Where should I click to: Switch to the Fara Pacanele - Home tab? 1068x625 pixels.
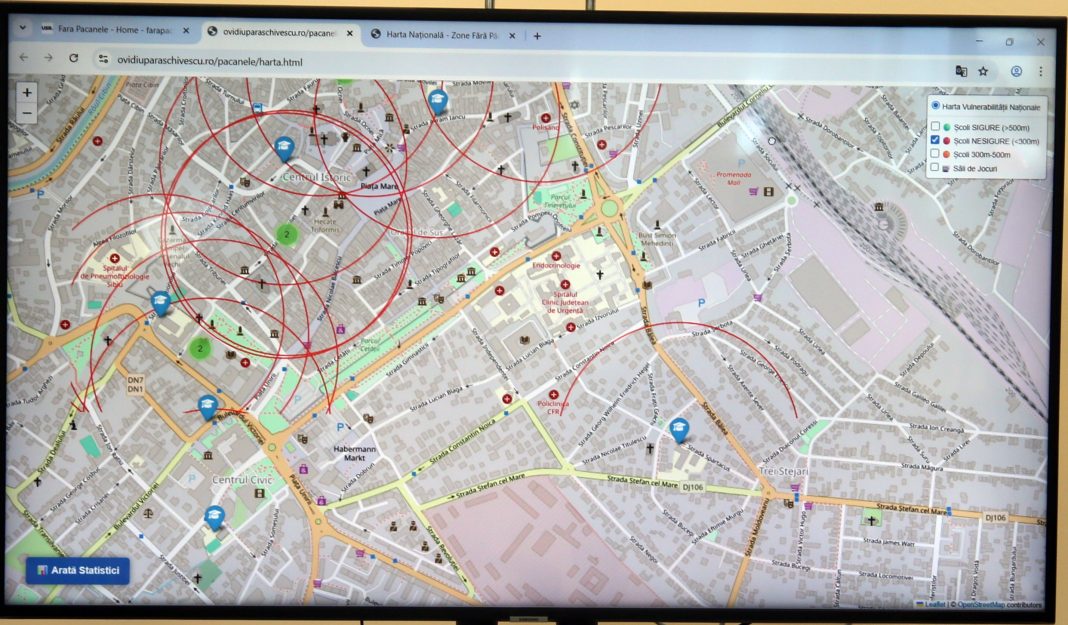tap(110, 30)
